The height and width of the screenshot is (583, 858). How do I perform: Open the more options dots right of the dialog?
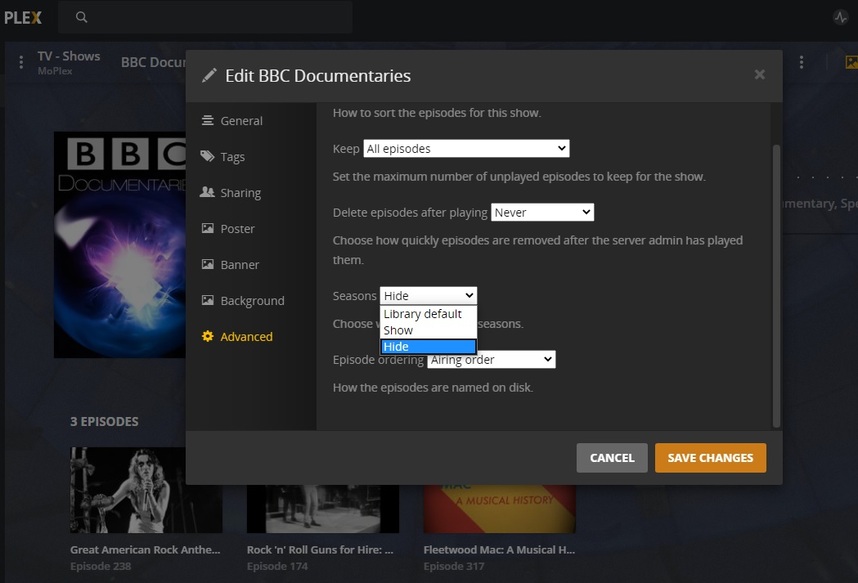(x=801, y=62)
